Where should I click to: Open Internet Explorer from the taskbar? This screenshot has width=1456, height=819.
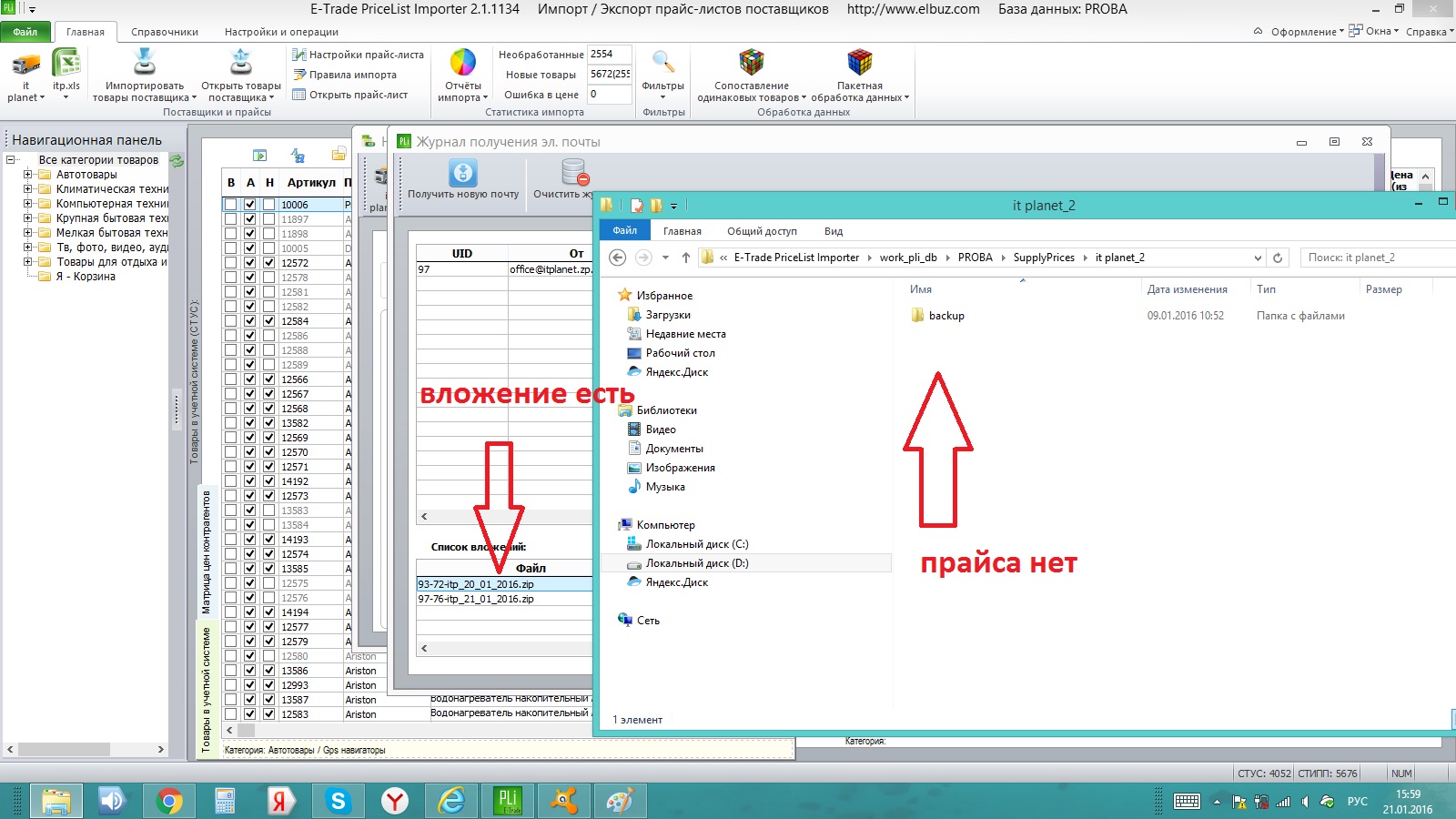click(450, 801)
